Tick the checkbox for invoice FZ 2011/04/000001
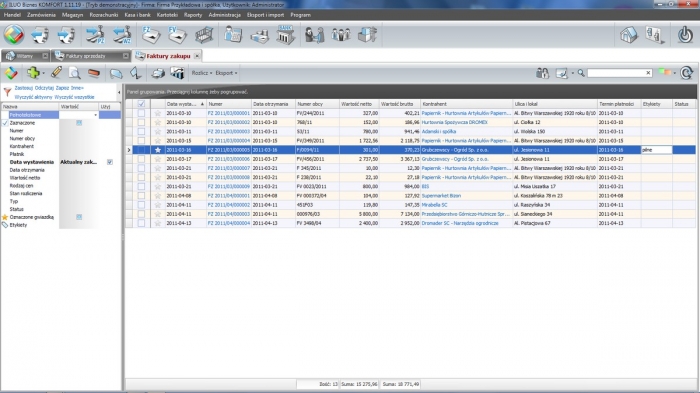The height and width of the screenshot is (393, 700). click(141, 196)
